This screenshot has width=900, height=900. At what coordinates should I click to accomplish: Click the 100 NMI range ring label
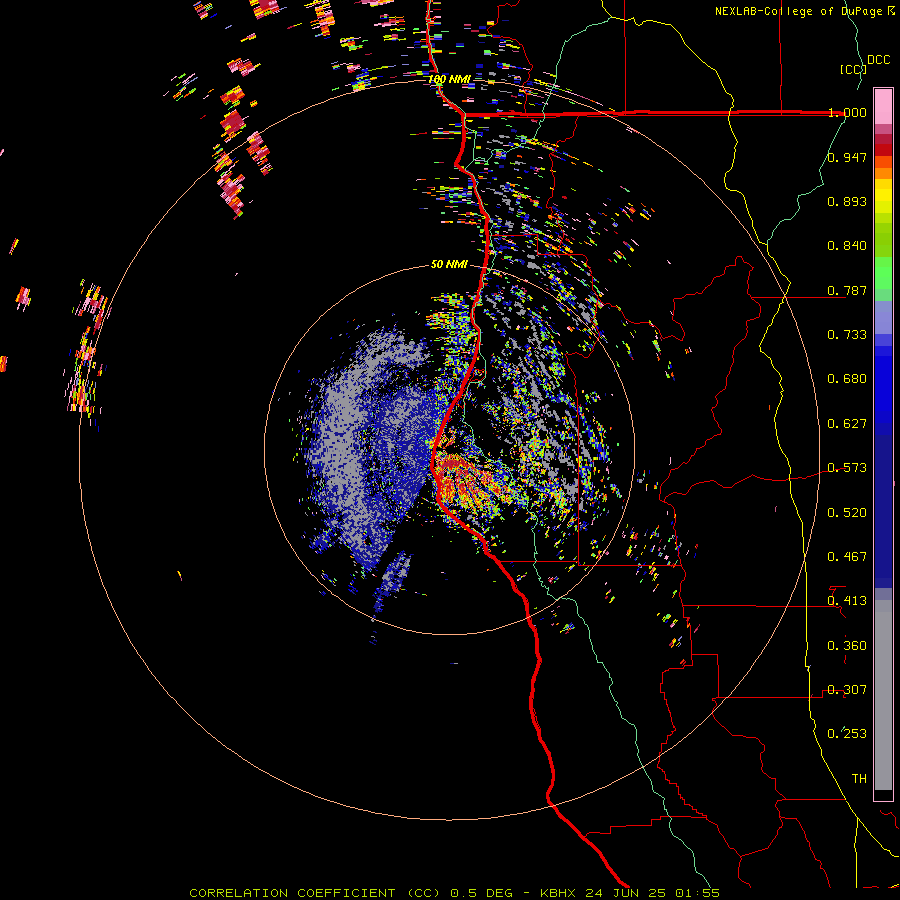(449, 79)
